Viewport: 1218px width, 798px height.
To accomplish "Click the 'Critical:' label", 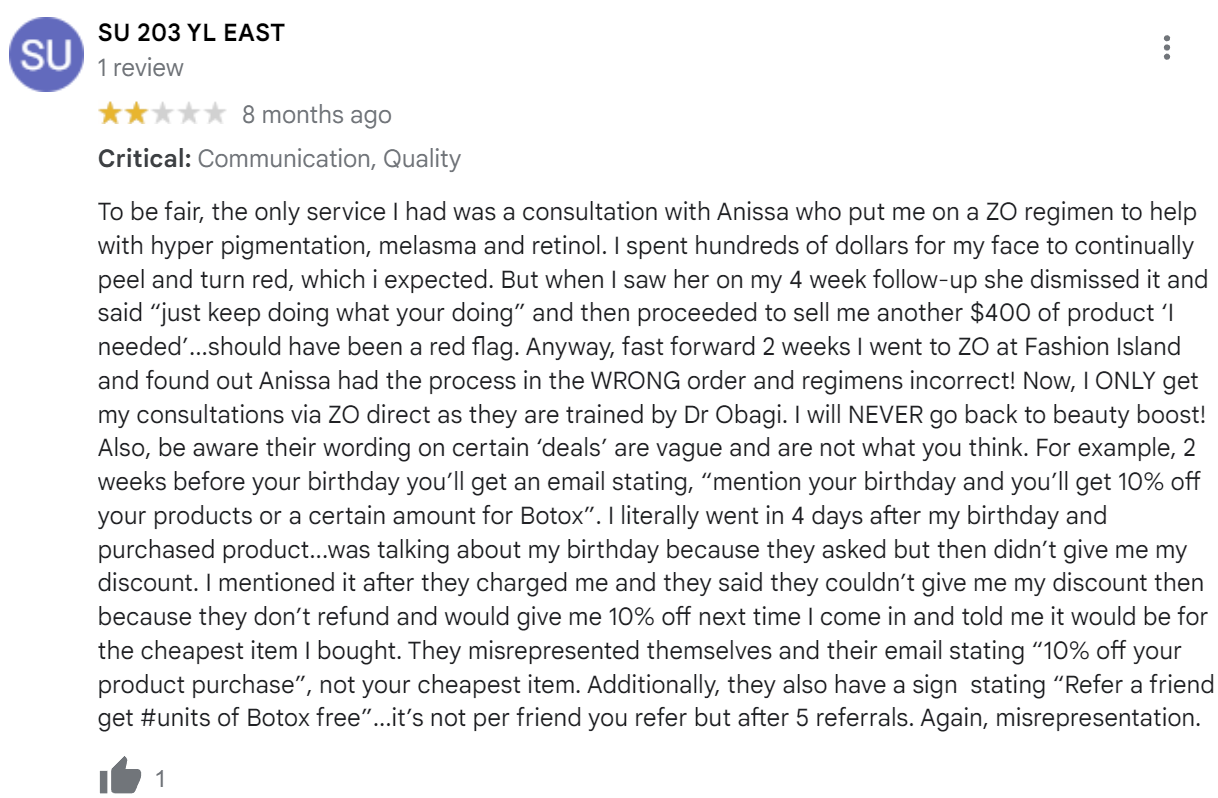I will pos(144,158).
